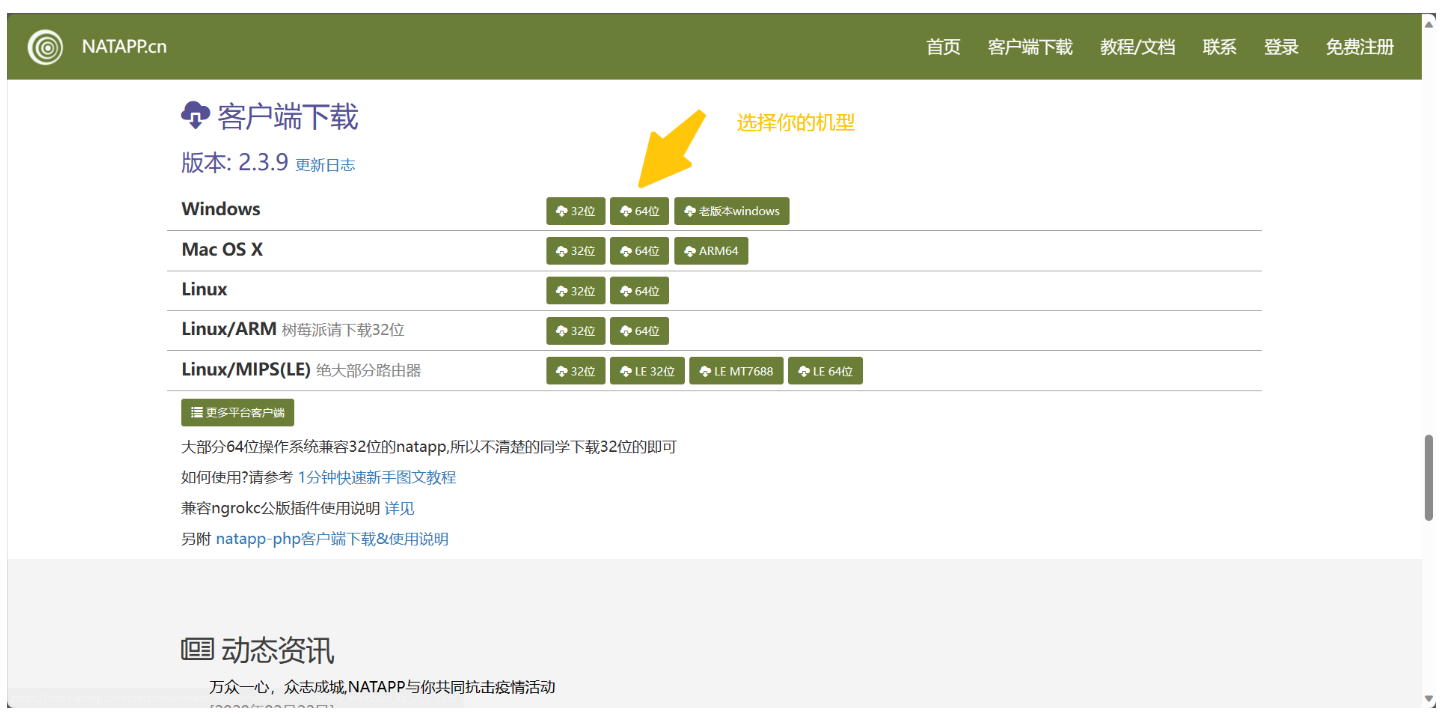Click the page vertical scrollbar thumb
The image size is (1453, 721).
click(1430, 477)
